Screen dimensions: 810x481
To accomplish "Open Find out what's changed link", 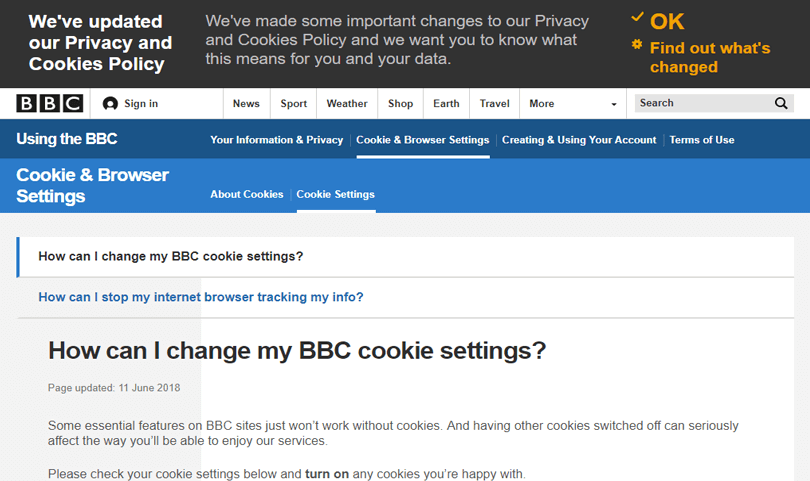I will [710, 57].
